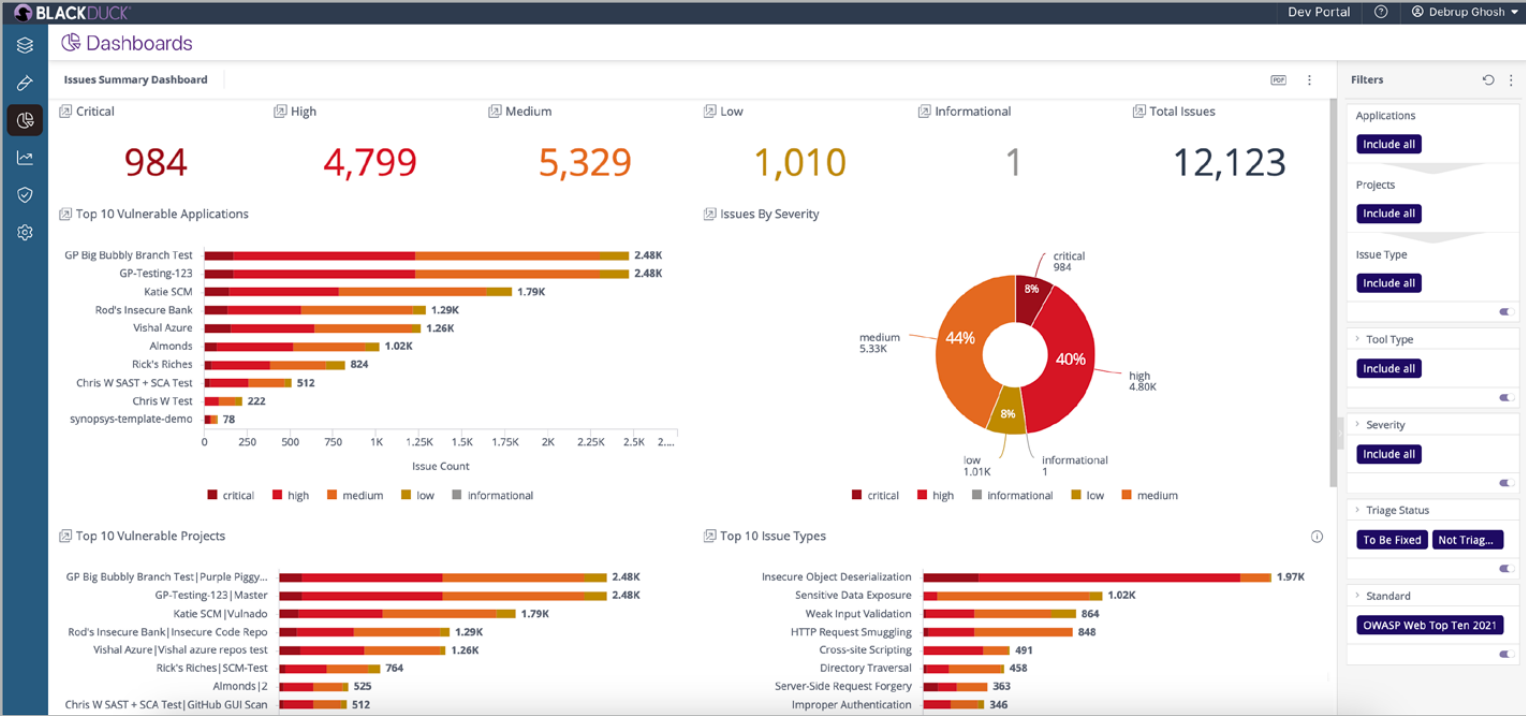Toggle the switch under Tool Type filter
Viewport: 1526px width, 716px height.
1506,397
